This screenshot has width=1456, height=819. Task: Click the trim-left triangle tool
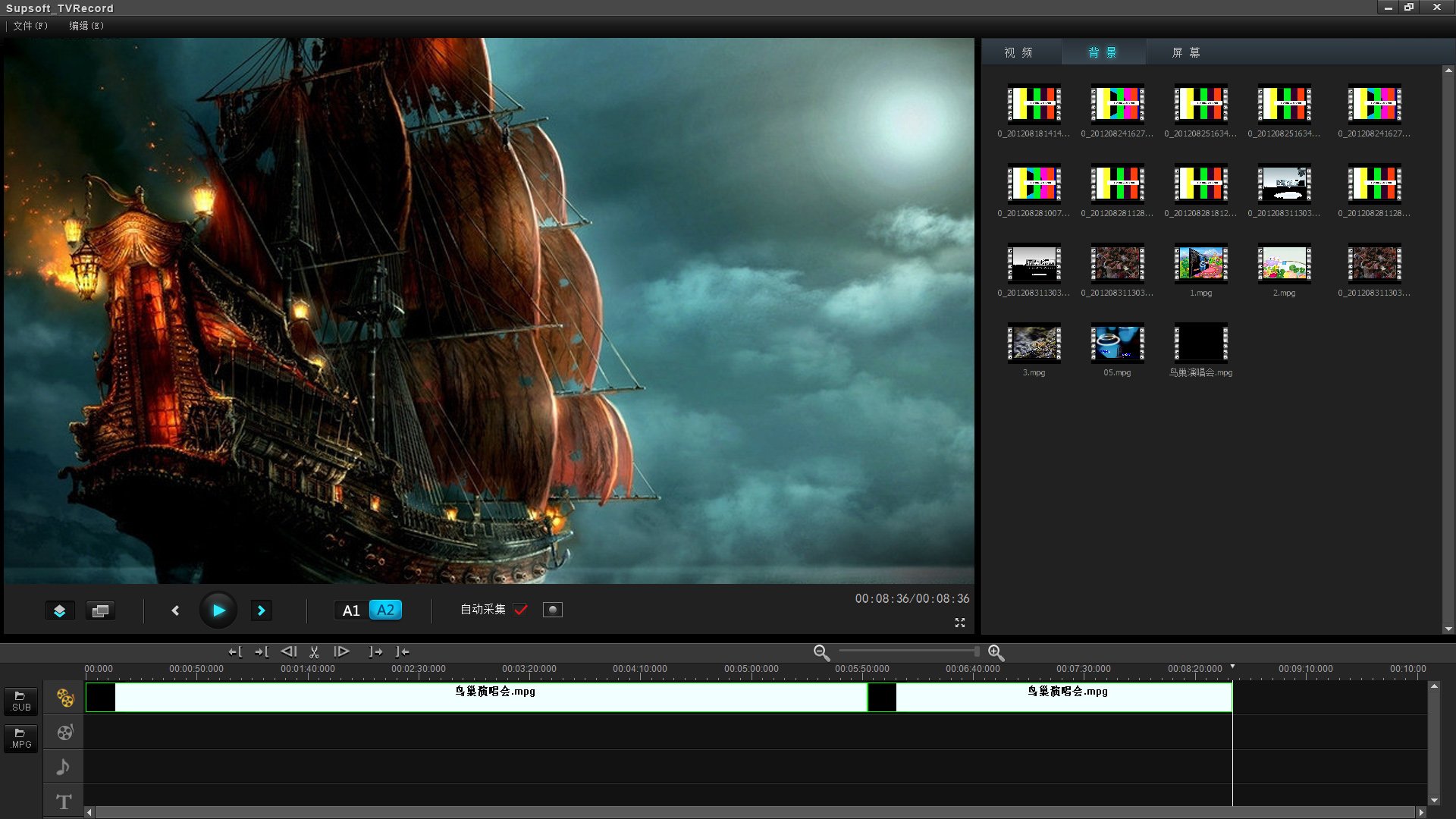coord(289,651)
